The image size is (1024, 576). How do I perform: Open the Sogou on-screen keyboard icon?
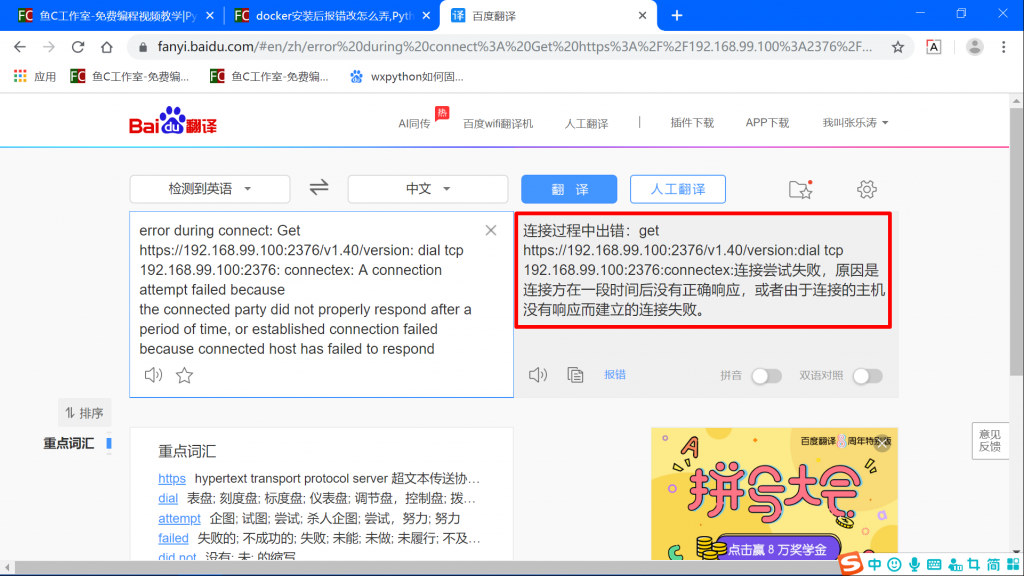(x=936, y=564)
